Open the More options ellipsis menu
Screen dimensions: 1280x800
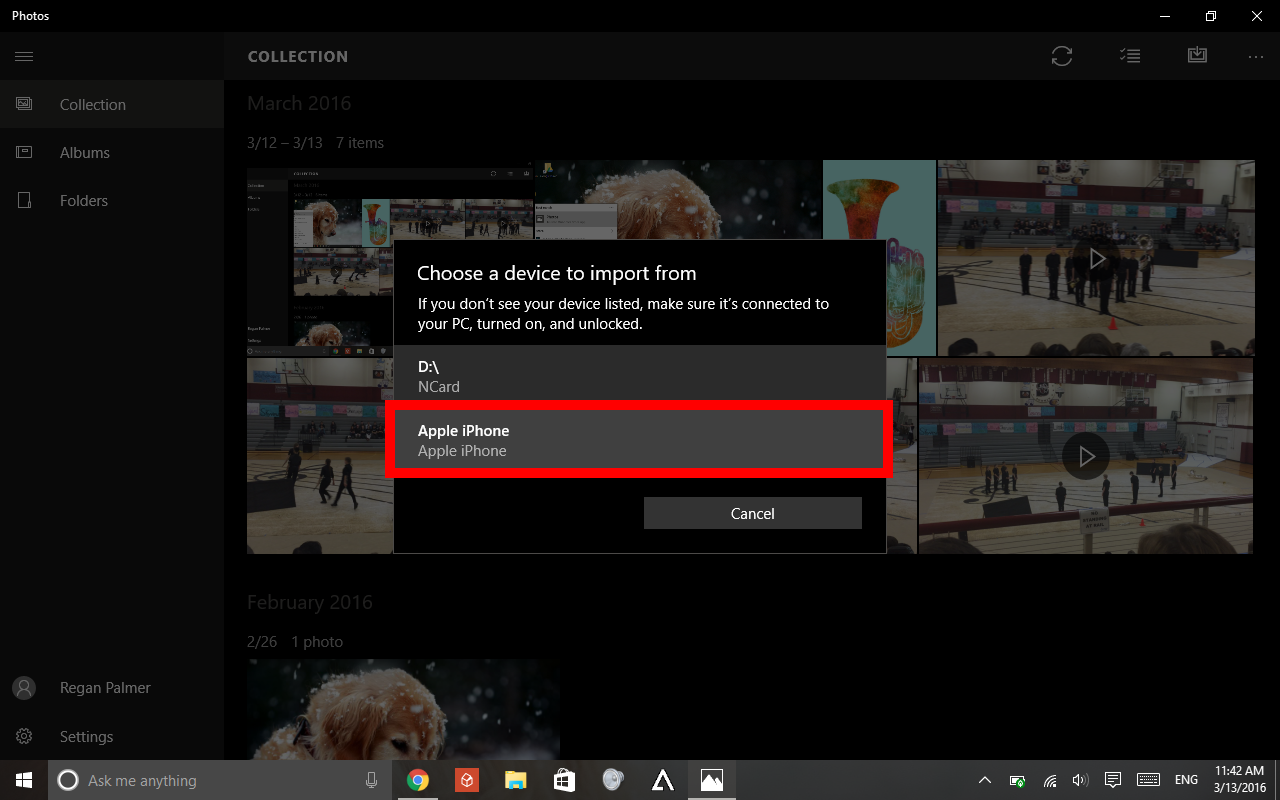point(1256,56)
